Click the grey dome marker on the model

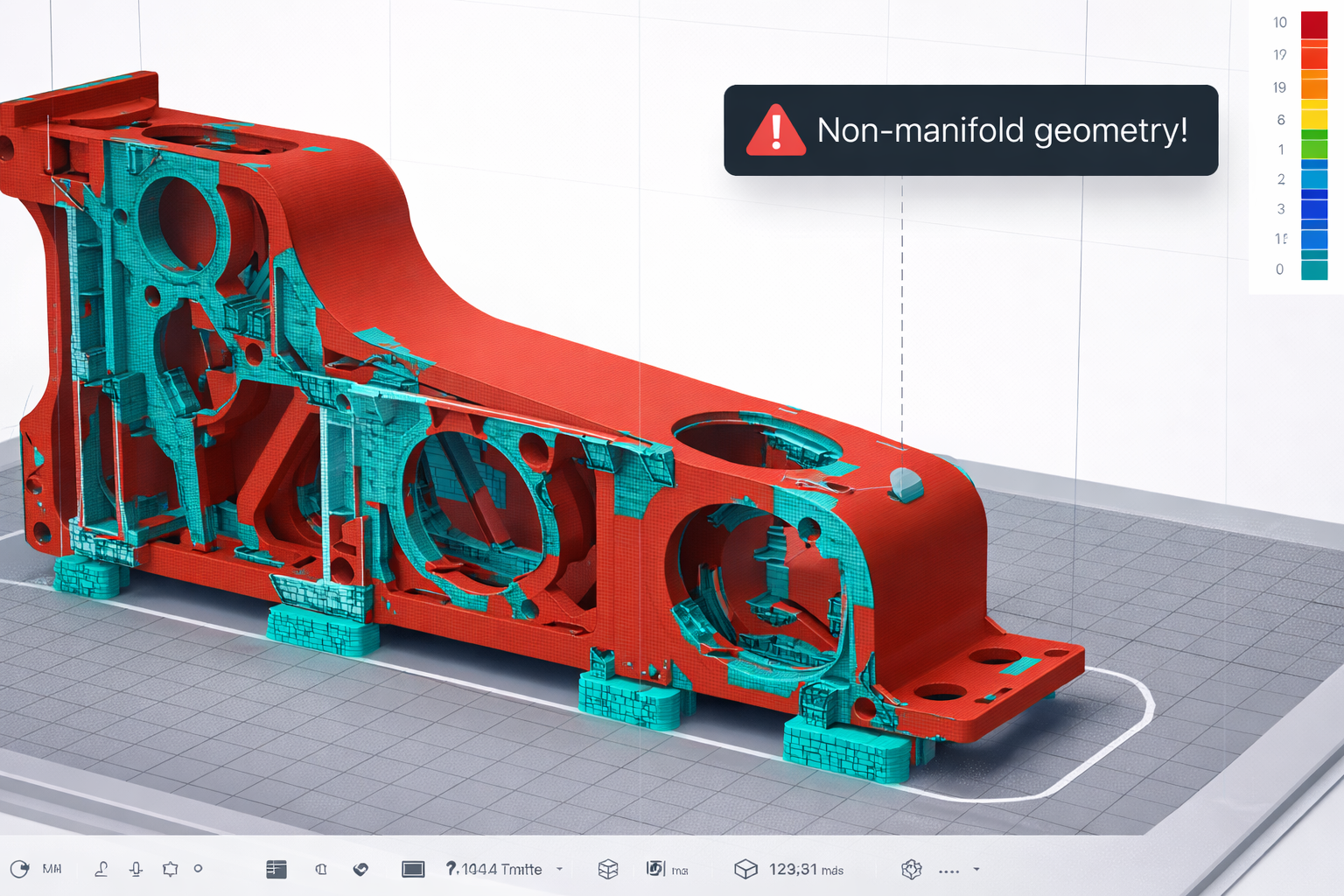pos(906,484)
